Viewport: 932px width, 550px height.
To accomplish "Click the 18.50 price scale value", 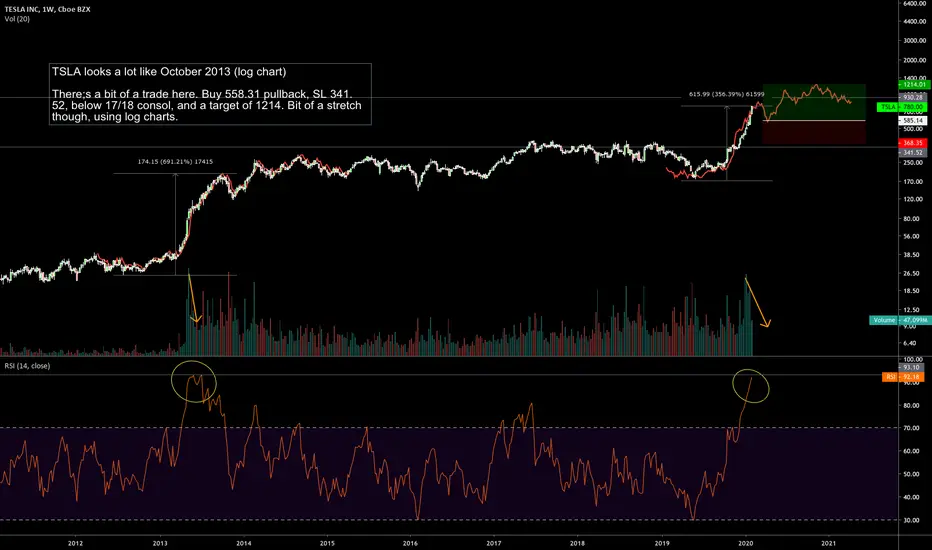I will (x=912, y=291).
